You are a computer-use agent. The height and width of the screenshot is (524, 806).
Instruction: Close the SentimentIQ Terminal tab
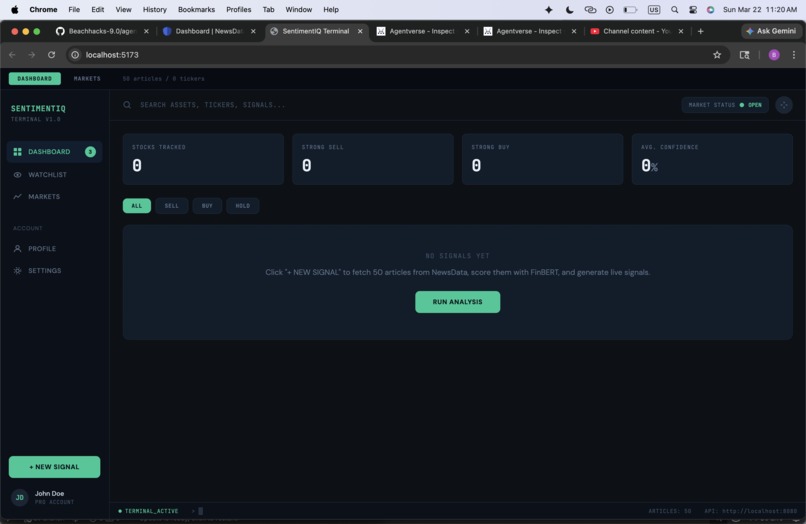tap(360, 31)
